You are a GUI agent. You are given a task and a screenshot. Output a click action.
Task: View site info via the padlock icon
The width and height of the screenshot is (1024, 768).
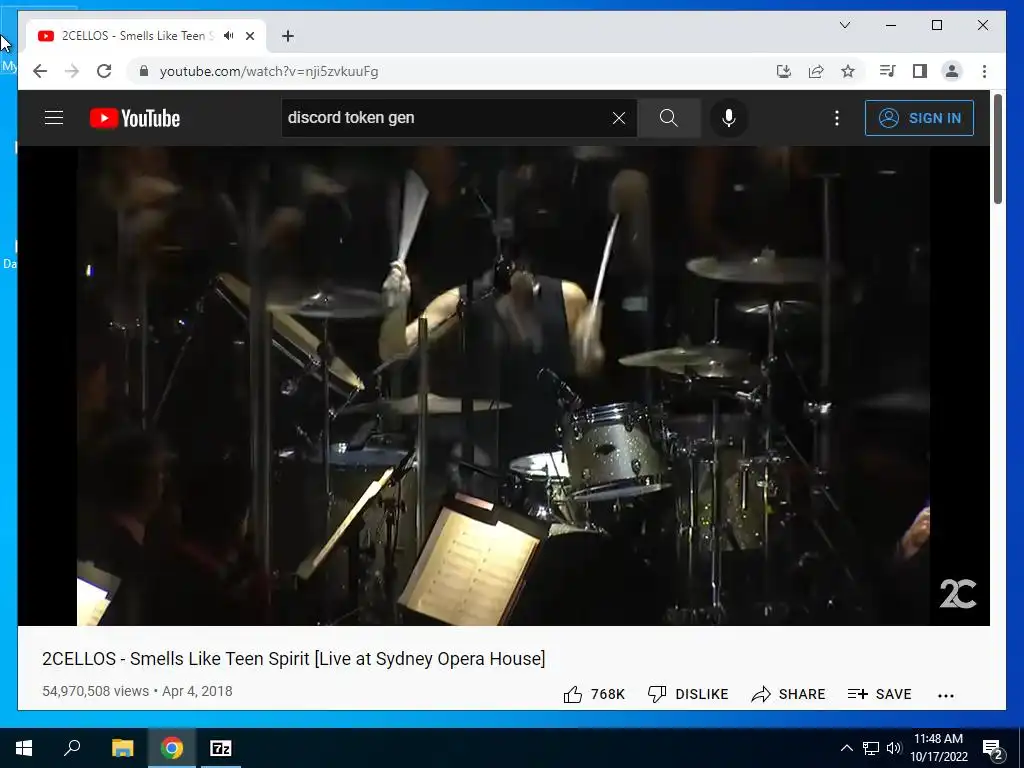pos(144,71)
